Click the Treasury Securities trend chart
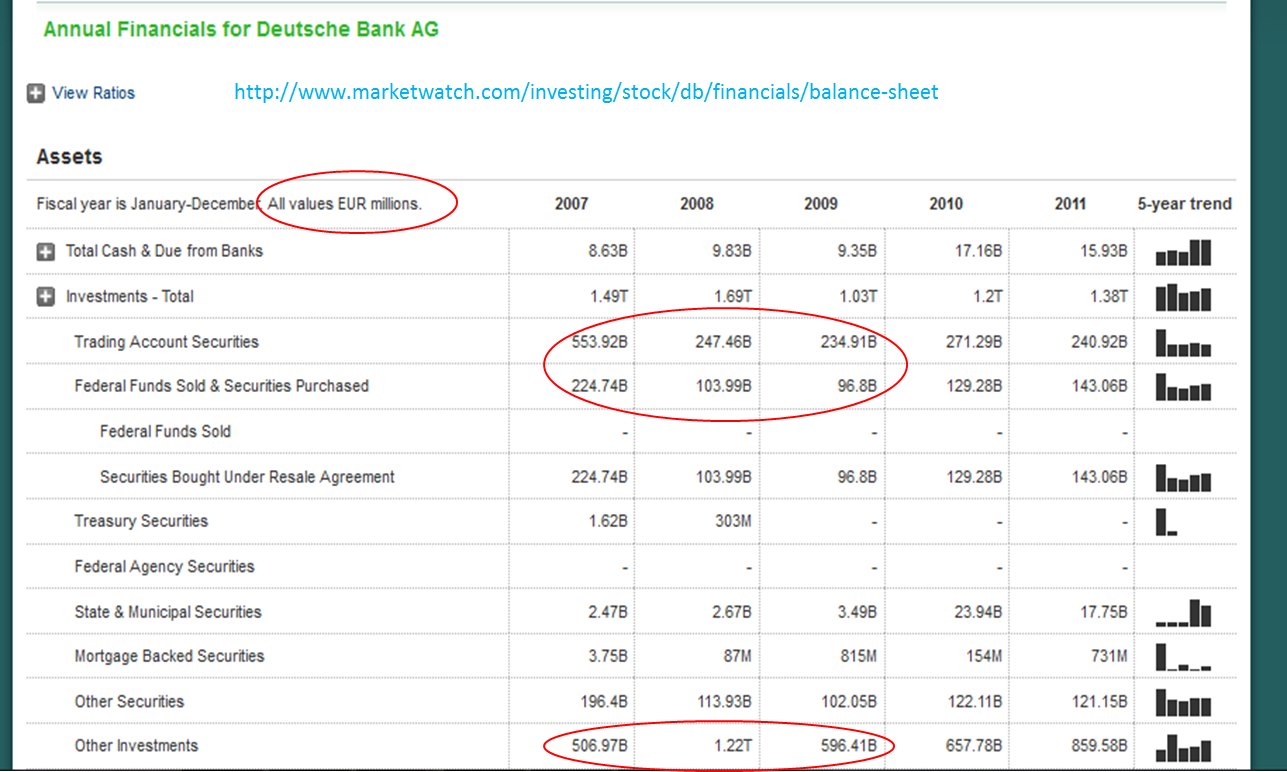Image resolution: width=1287 pixels, height=772 pixels. pyautogui.click(x=1167, y=522)
